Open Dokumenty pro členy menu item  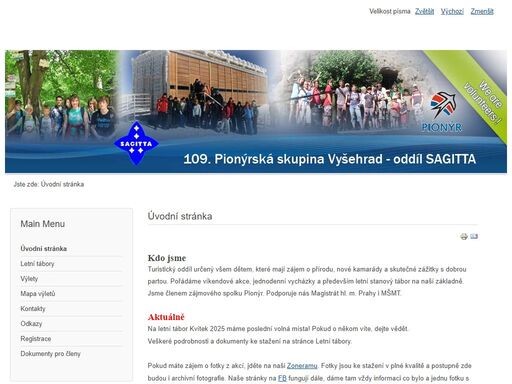point(50,354)
